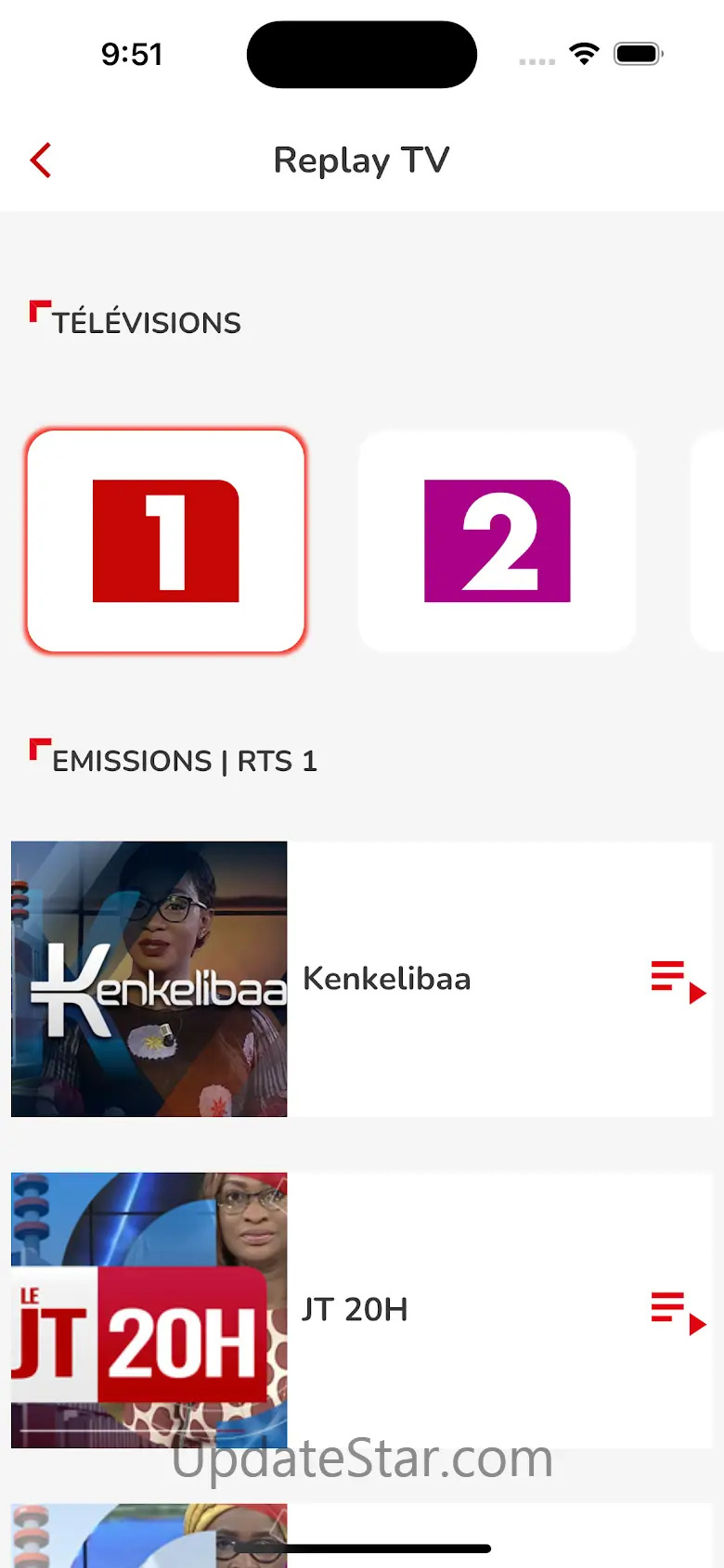Tap the EMISSIONS | RTS 1 heading
The width and height of the screenshot is (724, 1568).
185,761
